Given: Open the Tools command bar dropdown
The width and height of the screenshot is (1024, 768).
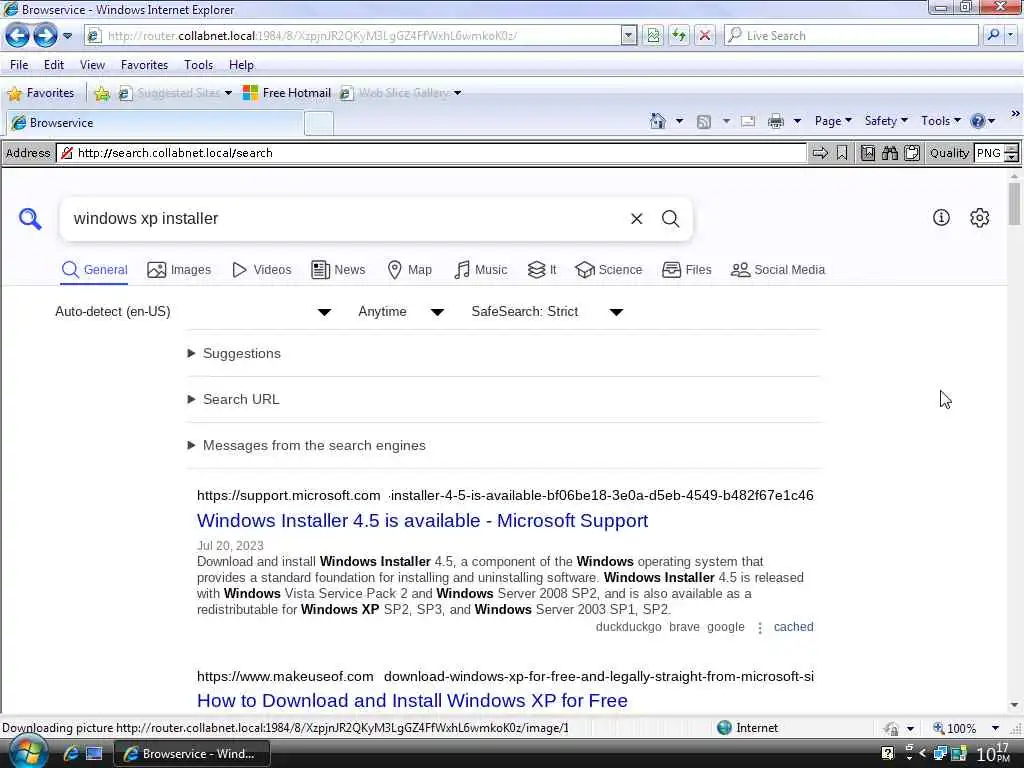Looking at the screenshot, I should 941,121.
